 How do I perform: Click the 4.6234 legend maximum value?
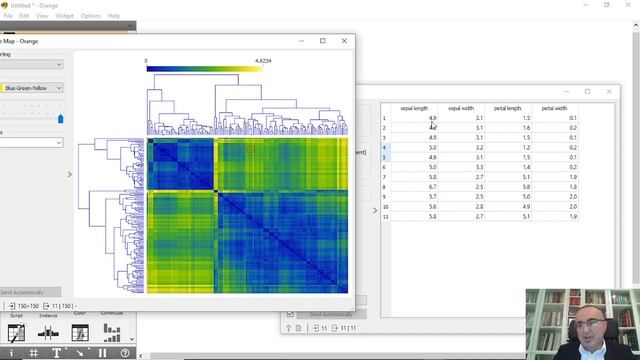263,61
